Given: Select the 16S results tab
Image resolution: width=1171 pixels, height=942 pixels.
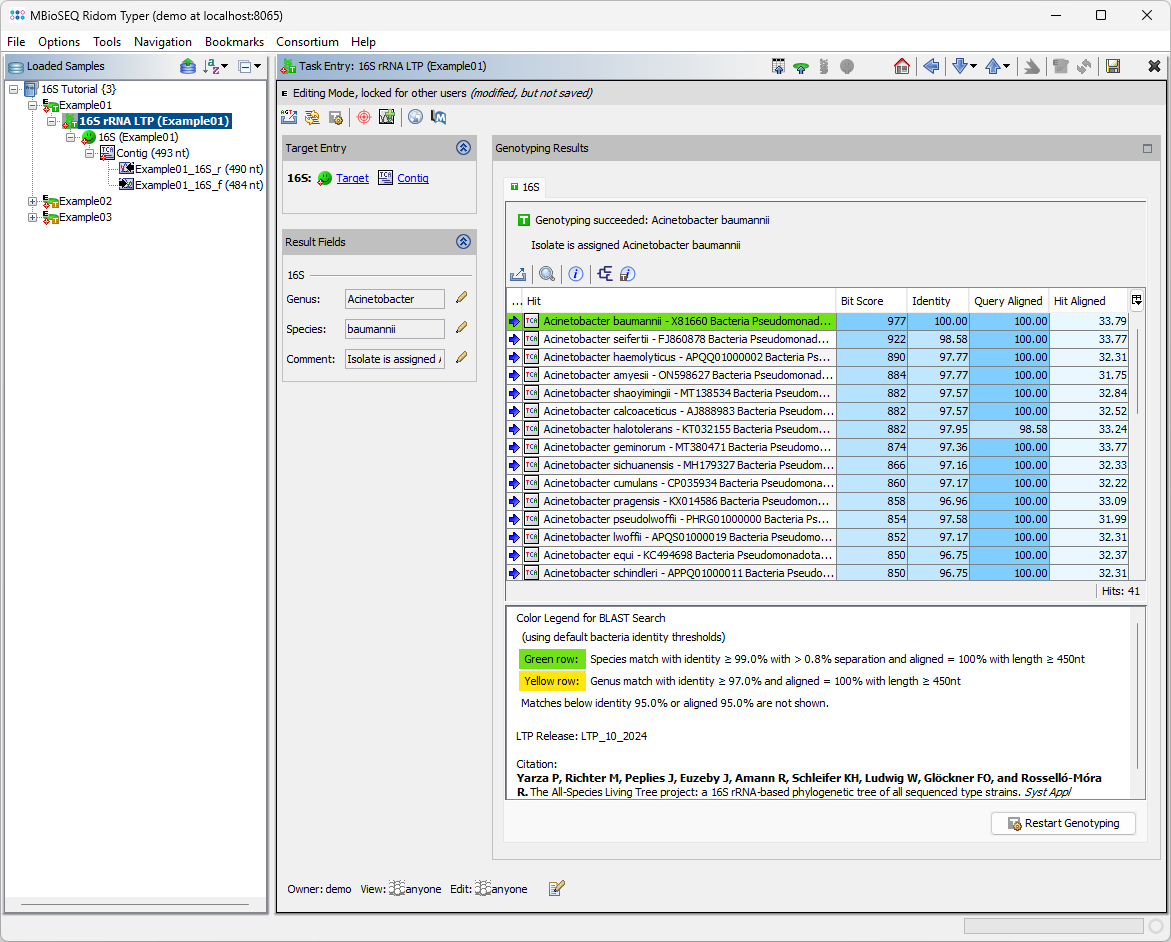Looking at the screenshot, I should click(x=525, y=187).
